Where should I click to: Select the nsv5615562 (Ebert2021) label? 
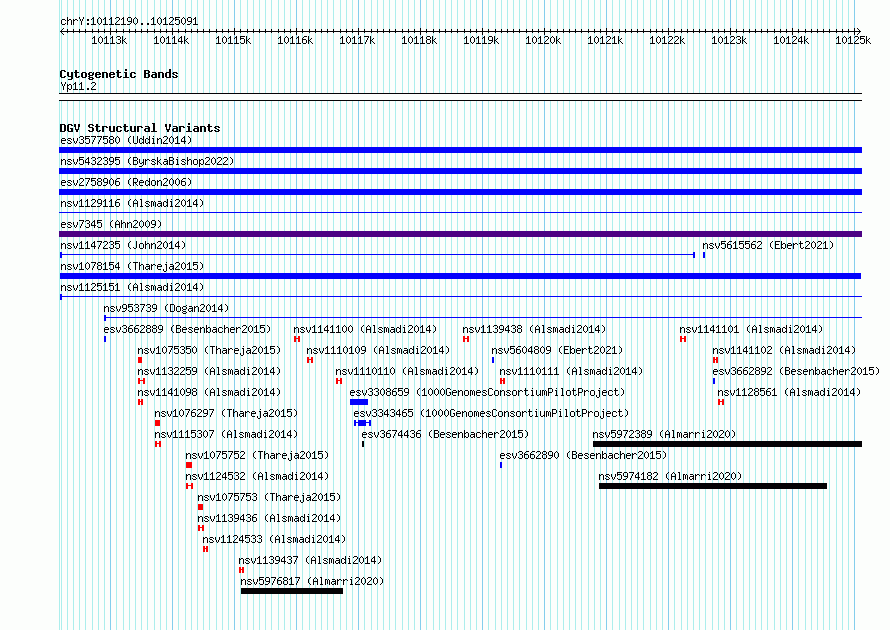coord(768,245)
